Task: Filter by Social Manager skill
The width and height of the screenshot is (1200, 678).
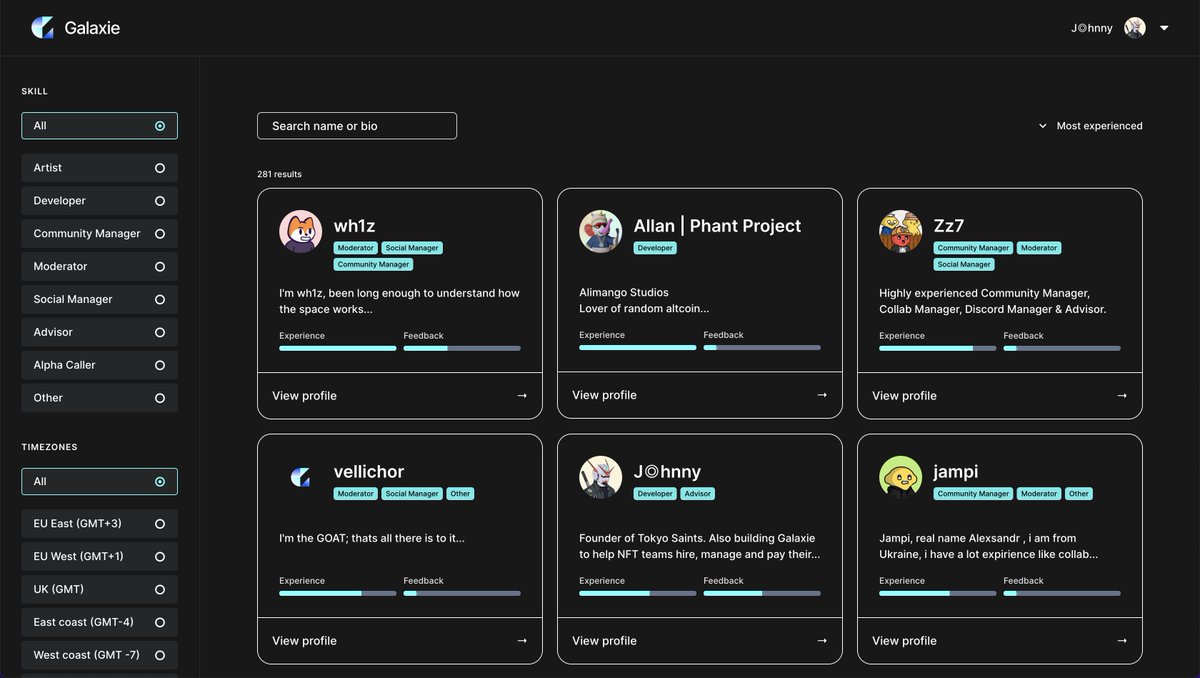Action: click(99, 300)
